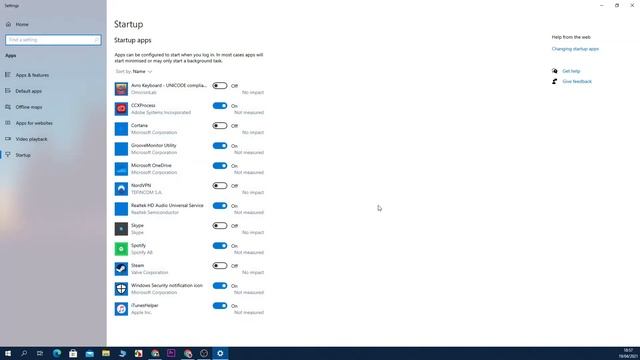
Task: Click the Give feedback link
Action: click(x=577, y=82)
